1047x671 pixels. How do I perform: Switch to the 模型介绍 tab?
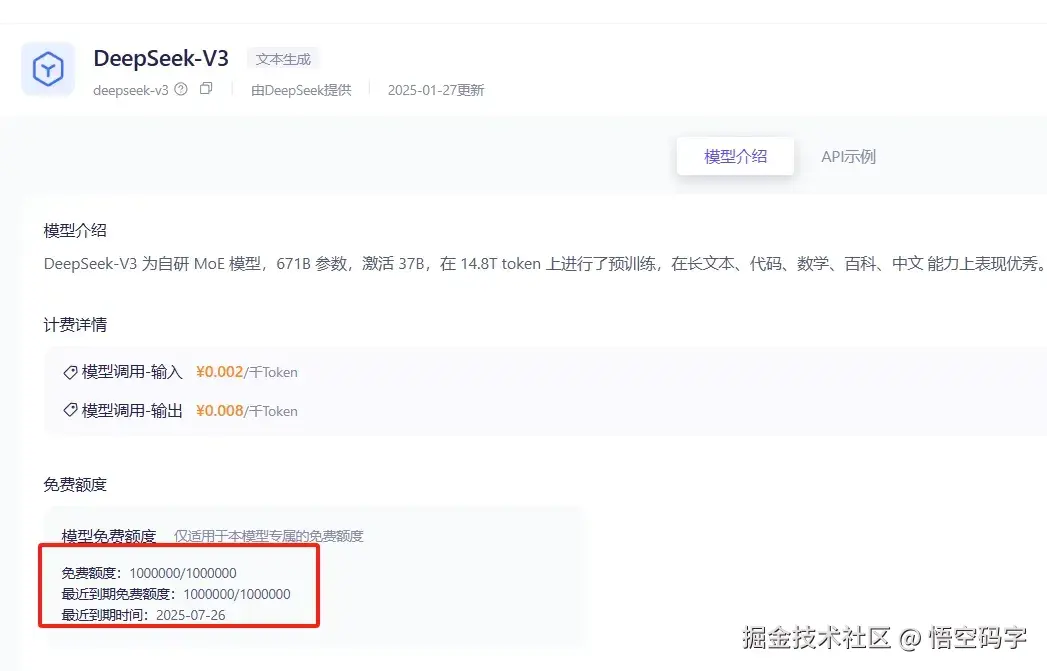[735, 156]
